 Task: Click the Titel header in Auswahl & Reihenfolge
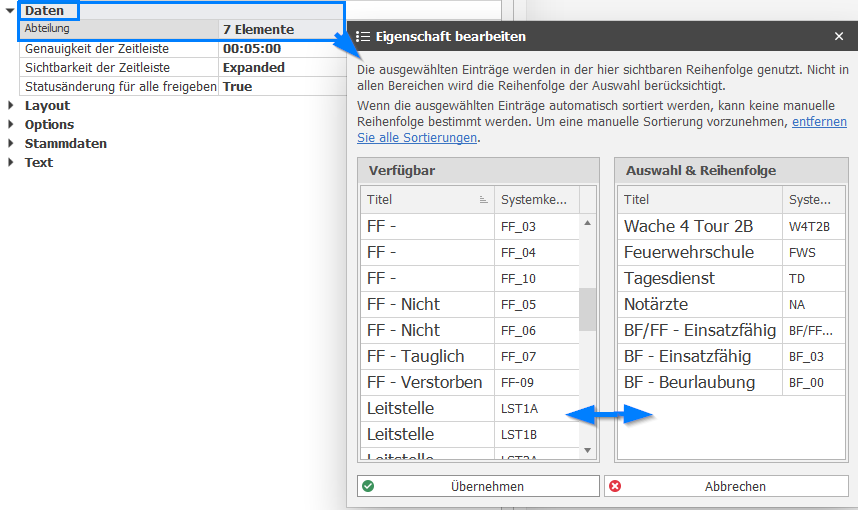pyautogui.click(x=698, y=200)
